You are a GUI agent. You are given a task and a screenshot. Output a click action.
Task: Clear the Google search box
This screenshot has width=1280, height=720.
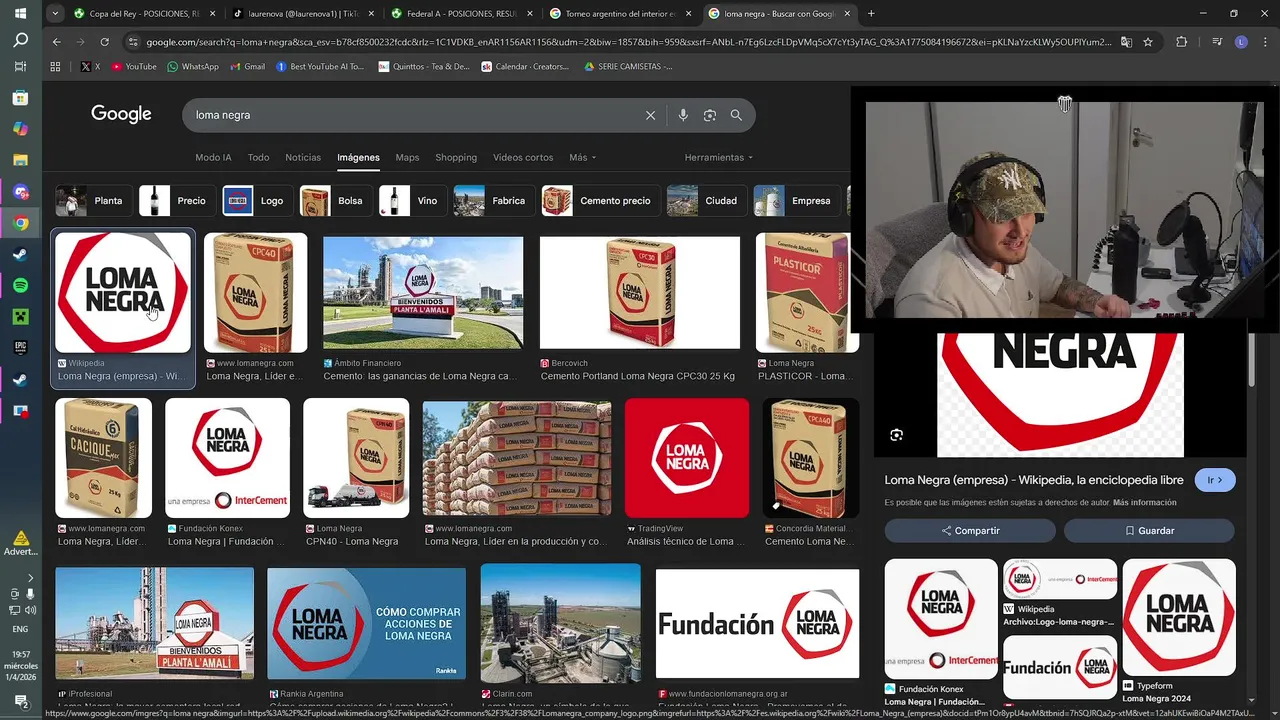650,115
